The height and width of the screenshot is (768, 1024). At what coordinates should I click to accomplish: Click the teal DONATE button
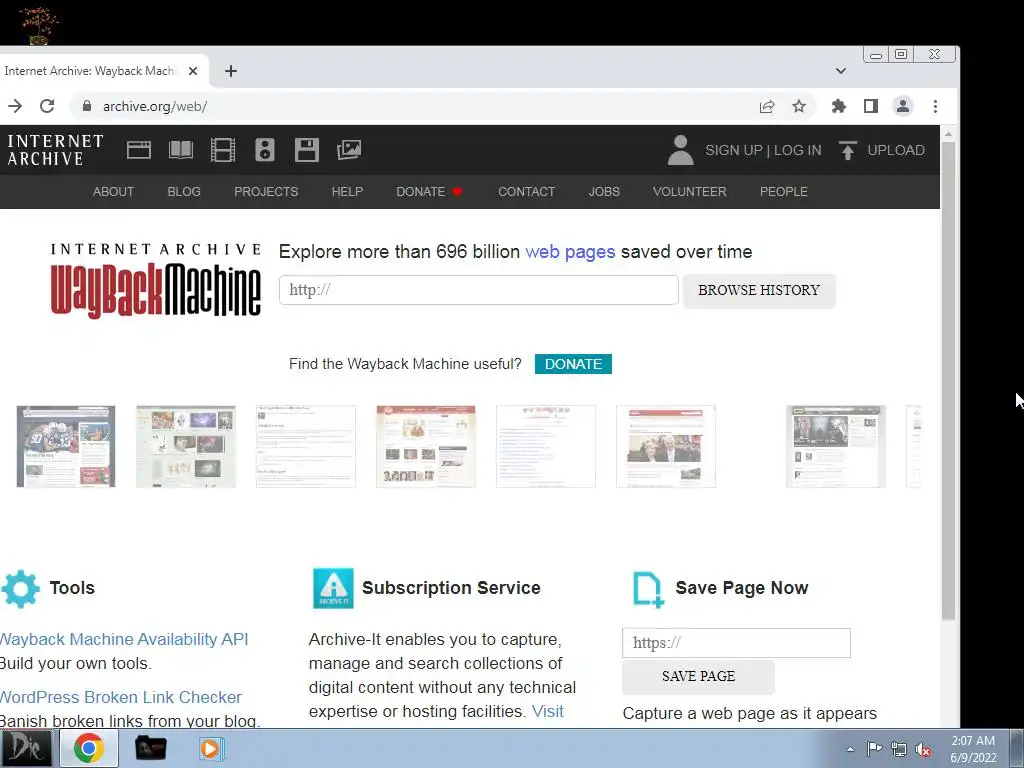coord(573,364)
